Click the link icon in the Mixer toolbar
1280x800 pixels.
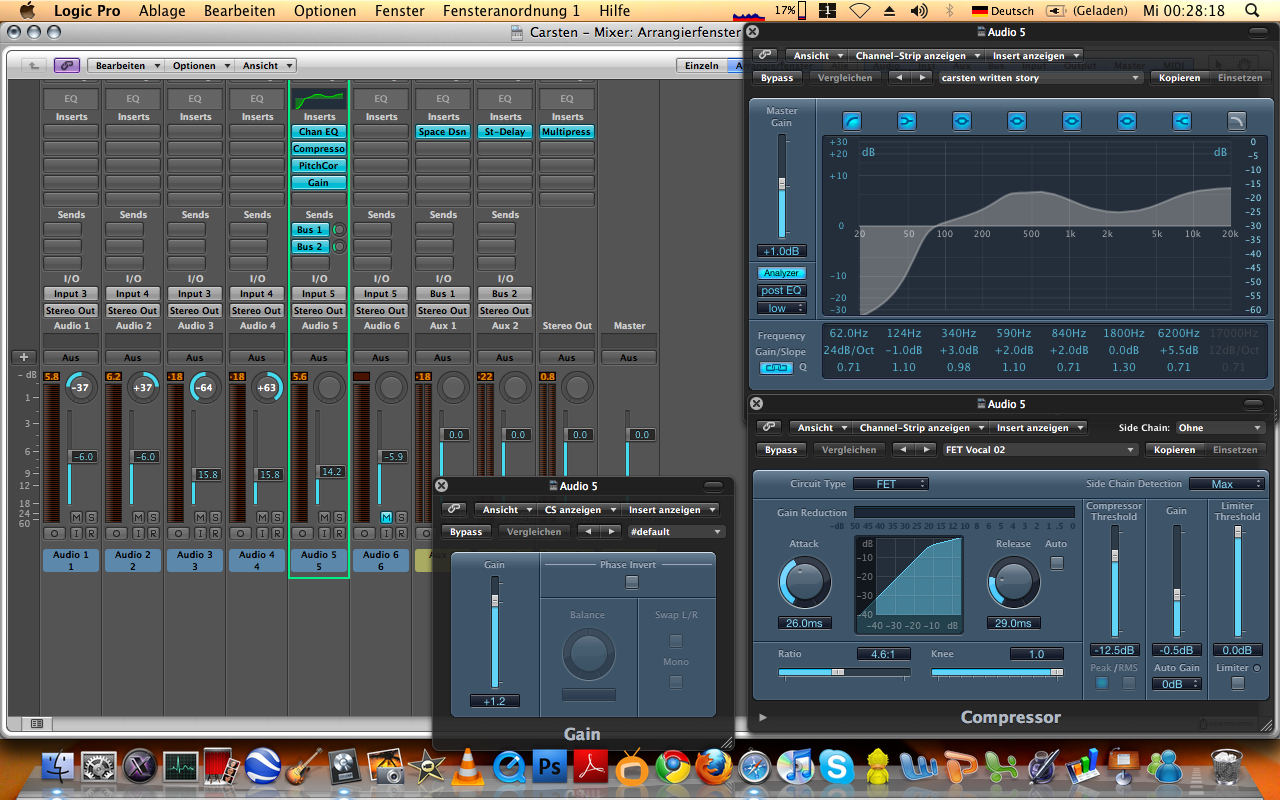(67, 65)
